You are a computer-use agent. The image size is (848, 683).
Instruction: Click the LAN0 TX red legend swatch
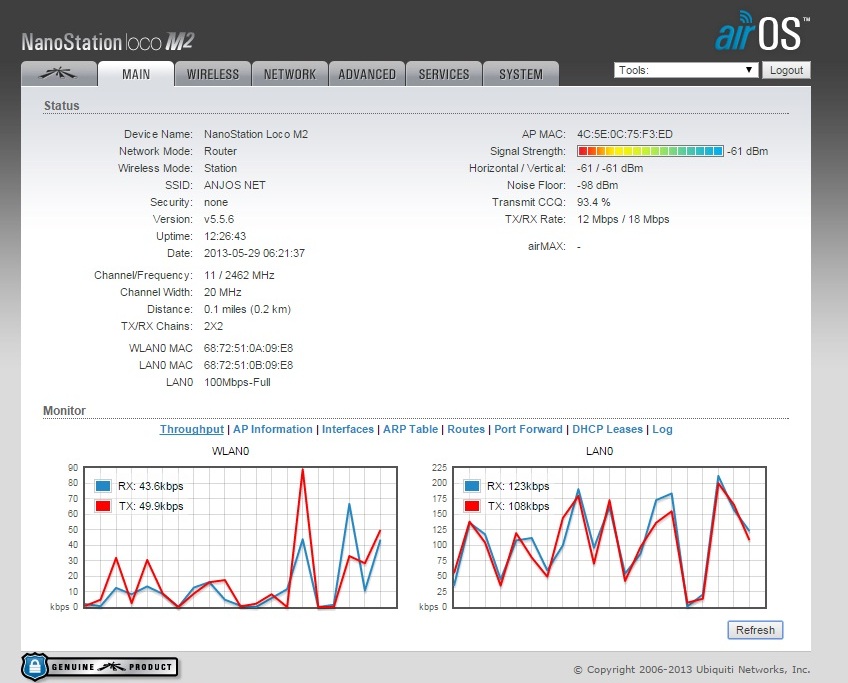[x=472, y=506]
